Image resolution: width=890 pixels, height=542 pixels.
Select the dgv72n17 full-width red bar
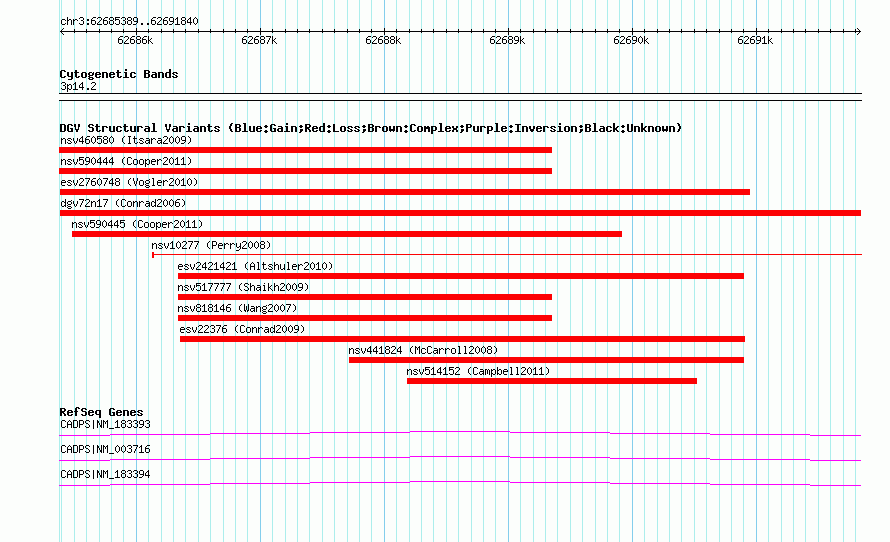tap(460, 213)
